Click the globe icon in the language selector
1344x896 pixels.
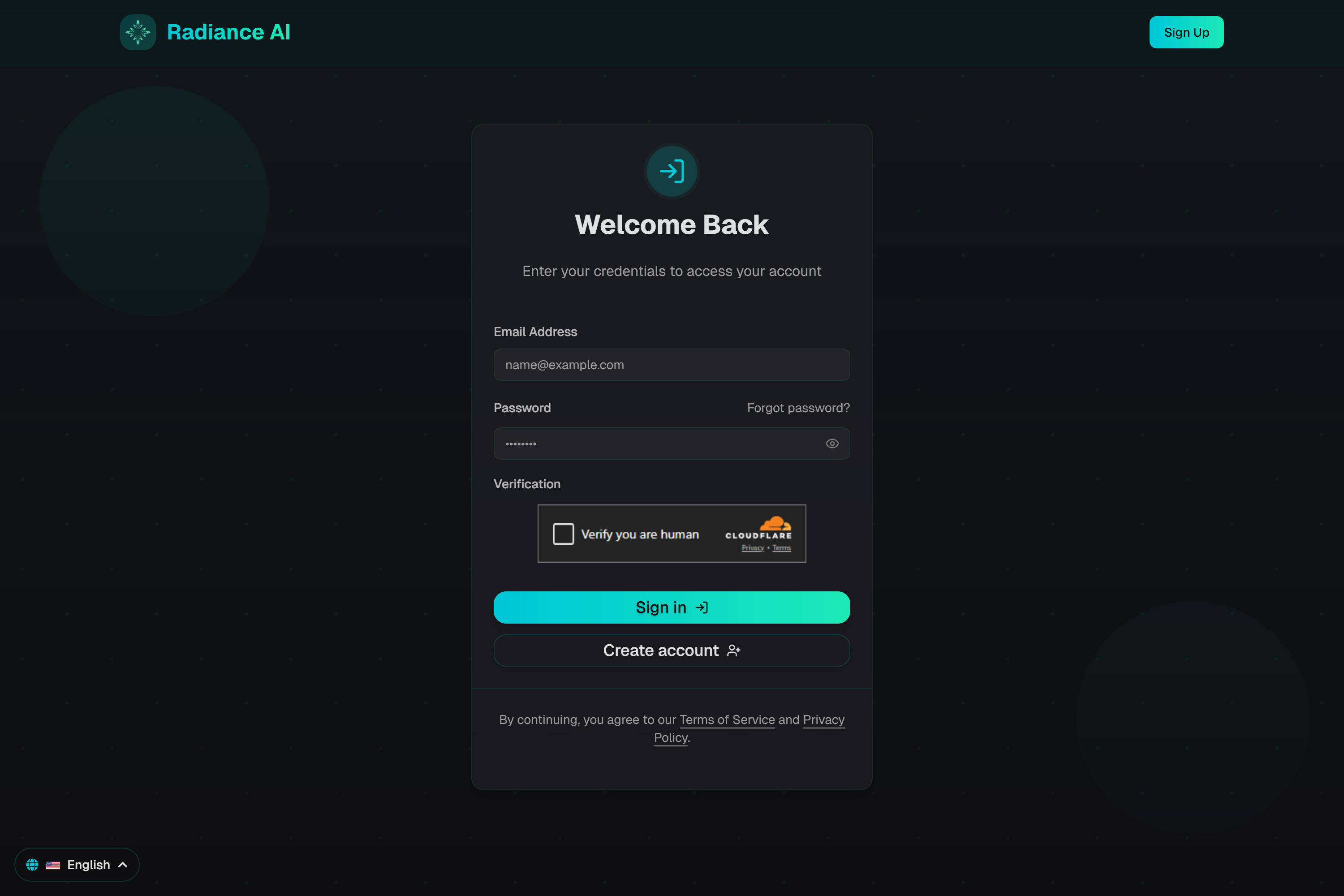point(33,865)
